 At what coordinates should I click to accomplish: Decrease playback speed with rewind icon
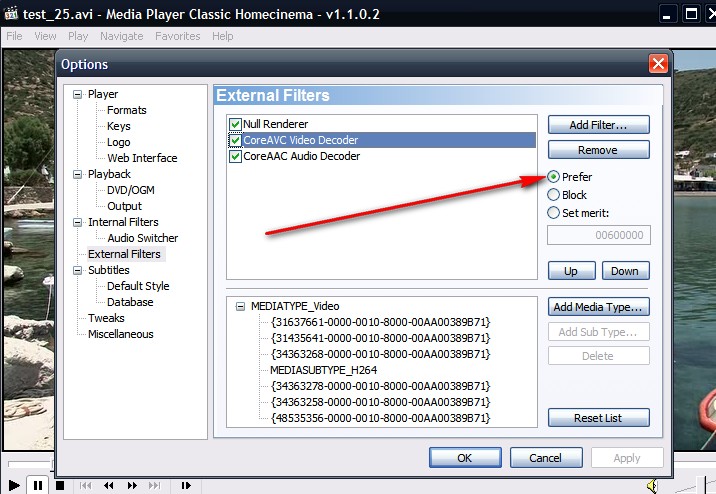[109, 485]
